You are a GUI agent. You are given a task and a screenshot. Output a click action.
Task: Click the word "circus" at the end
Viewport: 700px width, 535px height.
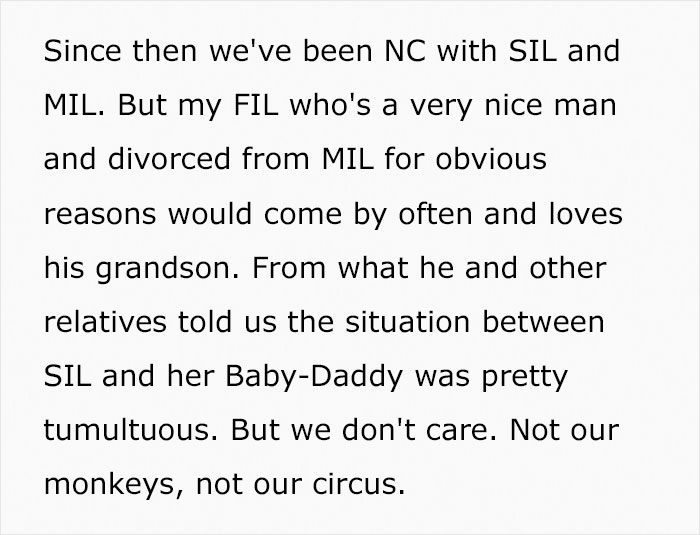(362, 485)
